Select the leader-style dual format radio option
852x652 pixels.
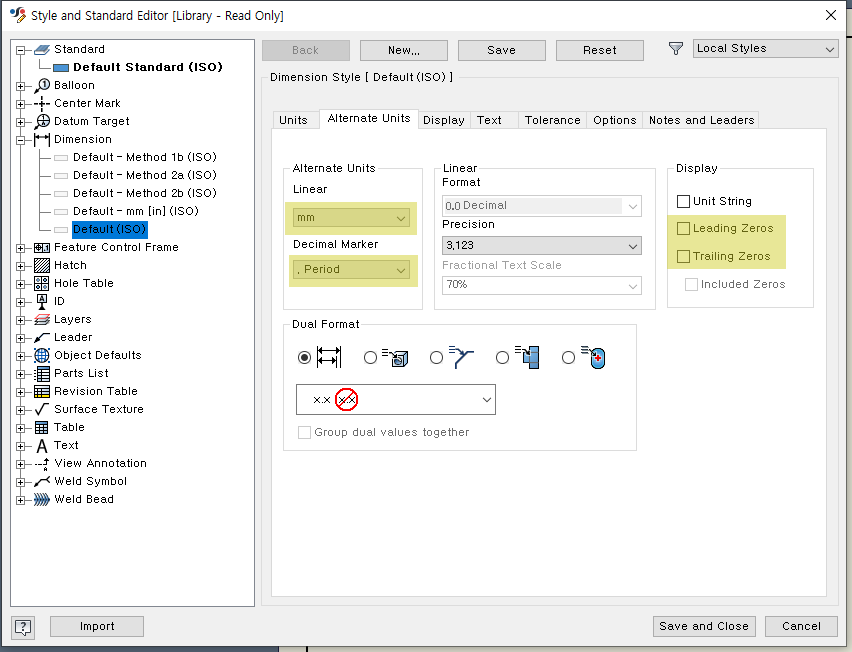[x=436, y=358]
